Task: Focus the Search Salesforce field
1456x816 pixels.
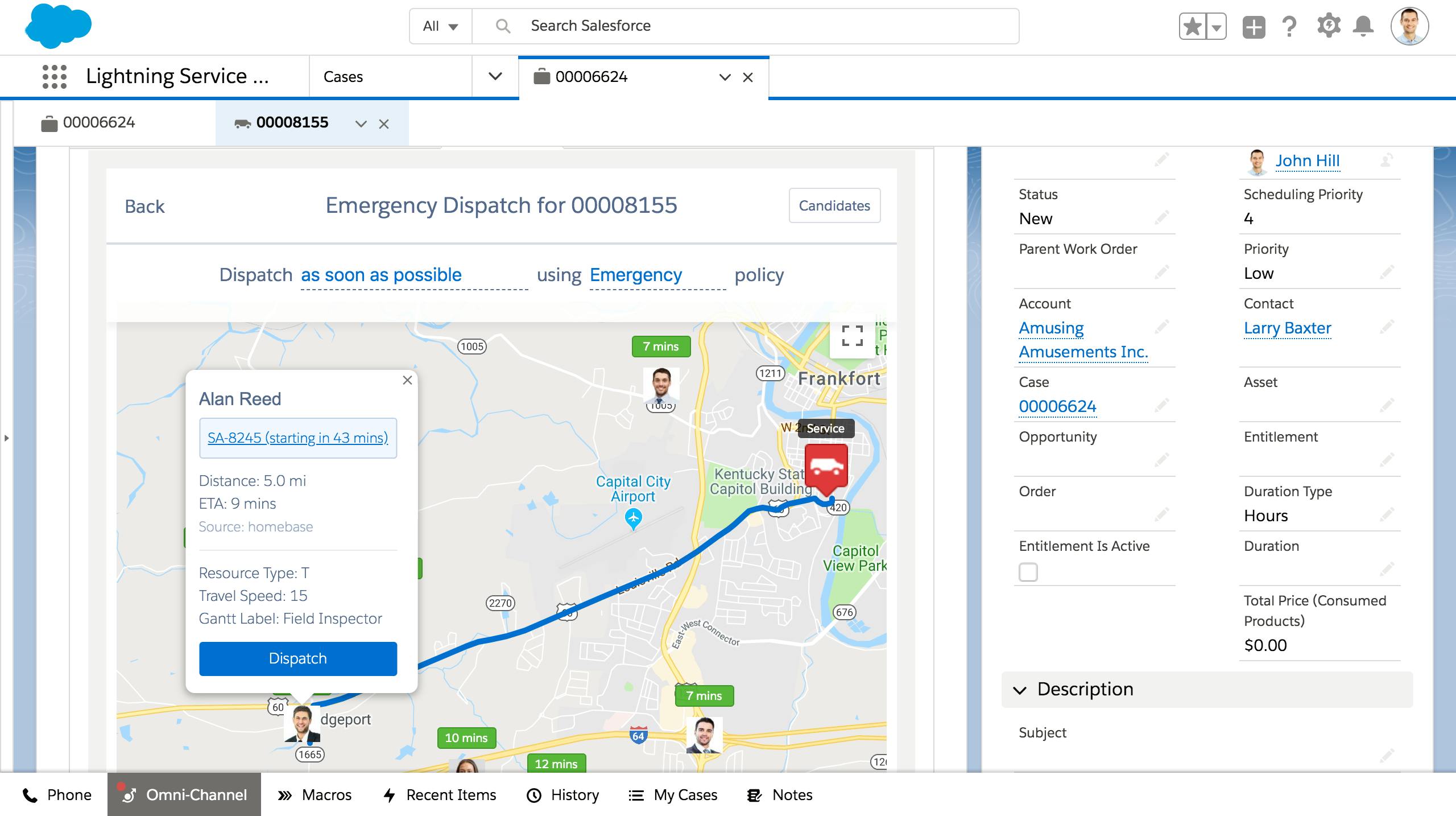Action: 745,26
